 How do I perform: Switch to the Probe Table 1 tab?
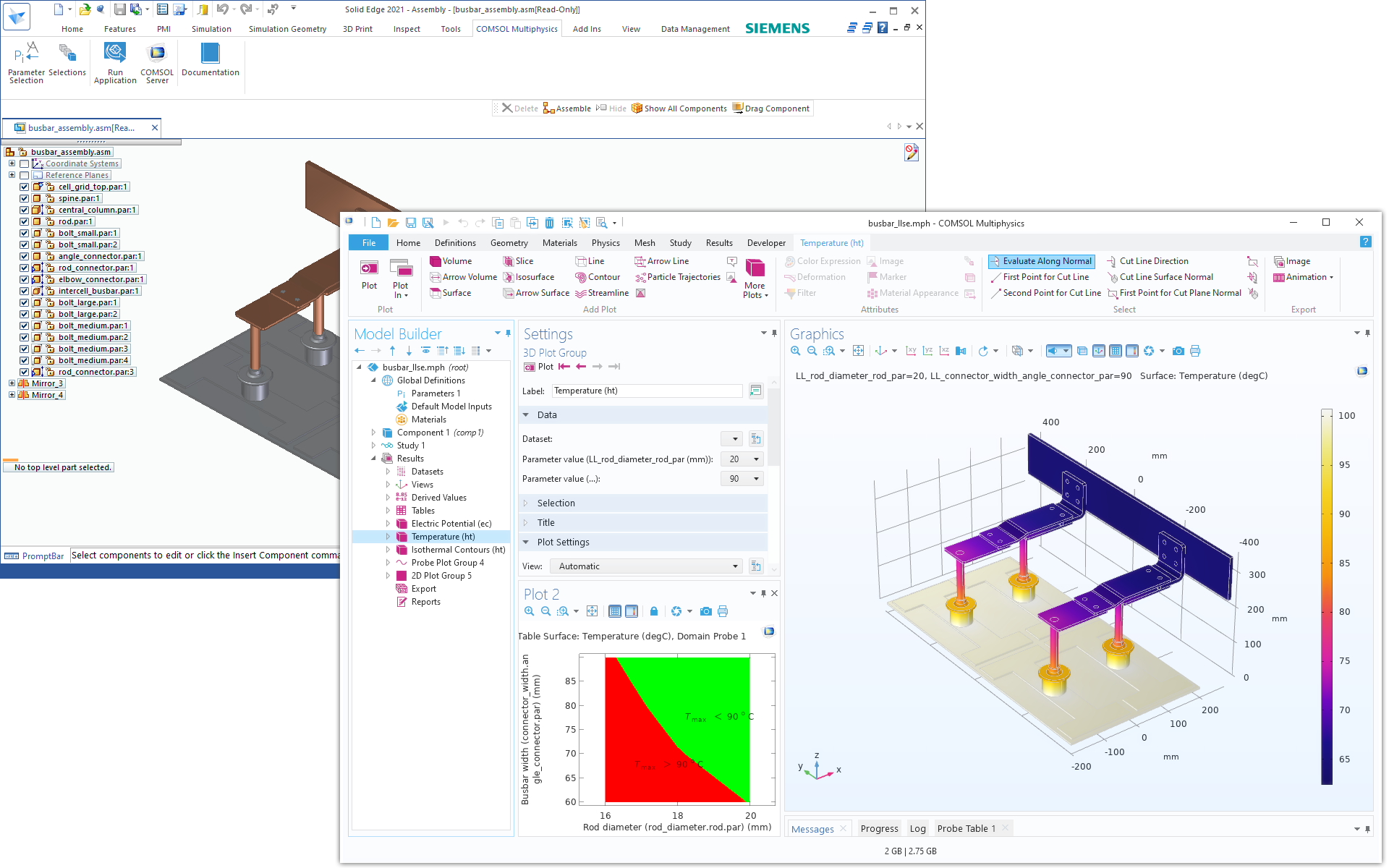pyautogui.click(x=965, y=828)
